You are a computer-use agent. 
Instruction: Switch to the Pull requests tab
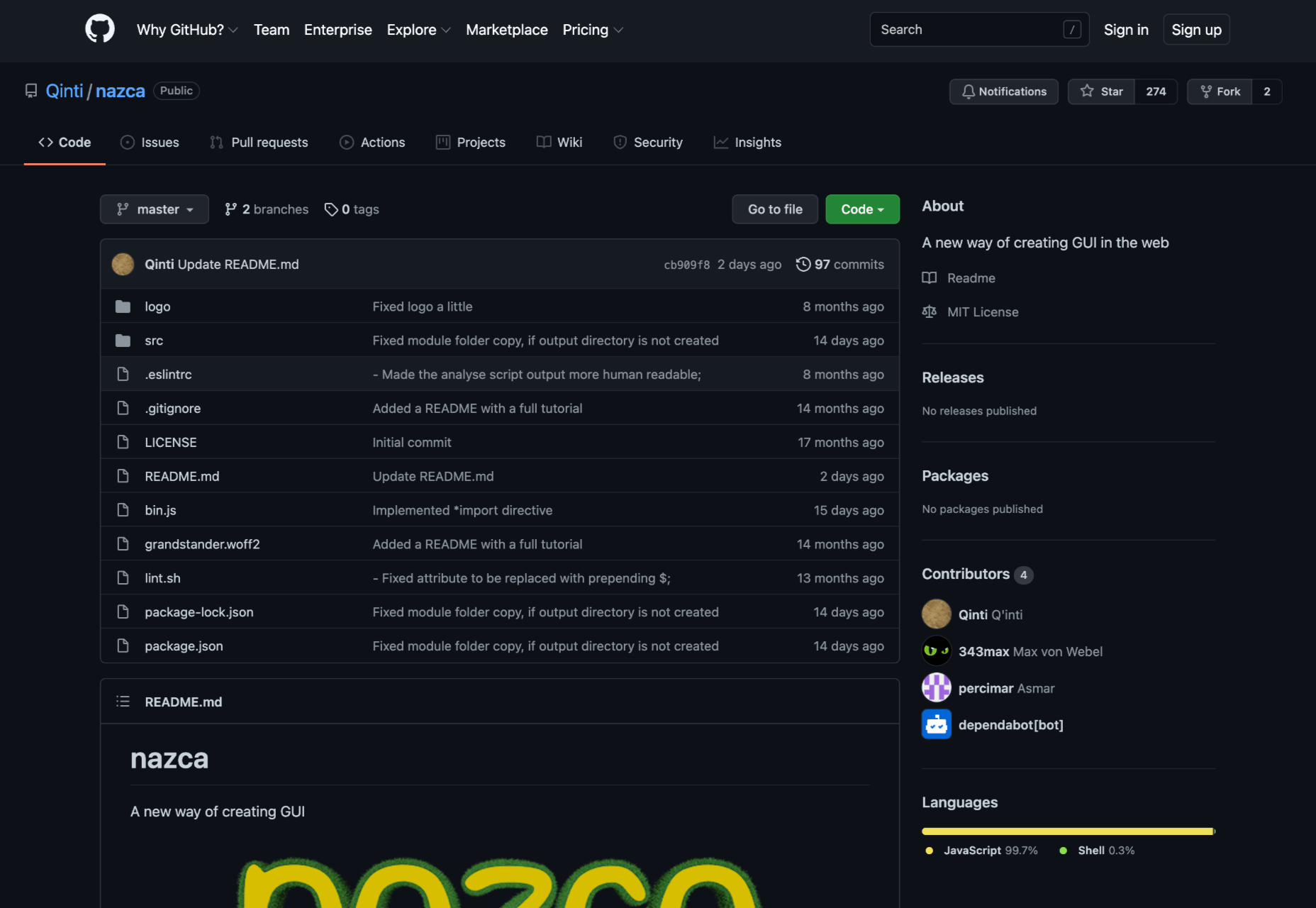259,143
